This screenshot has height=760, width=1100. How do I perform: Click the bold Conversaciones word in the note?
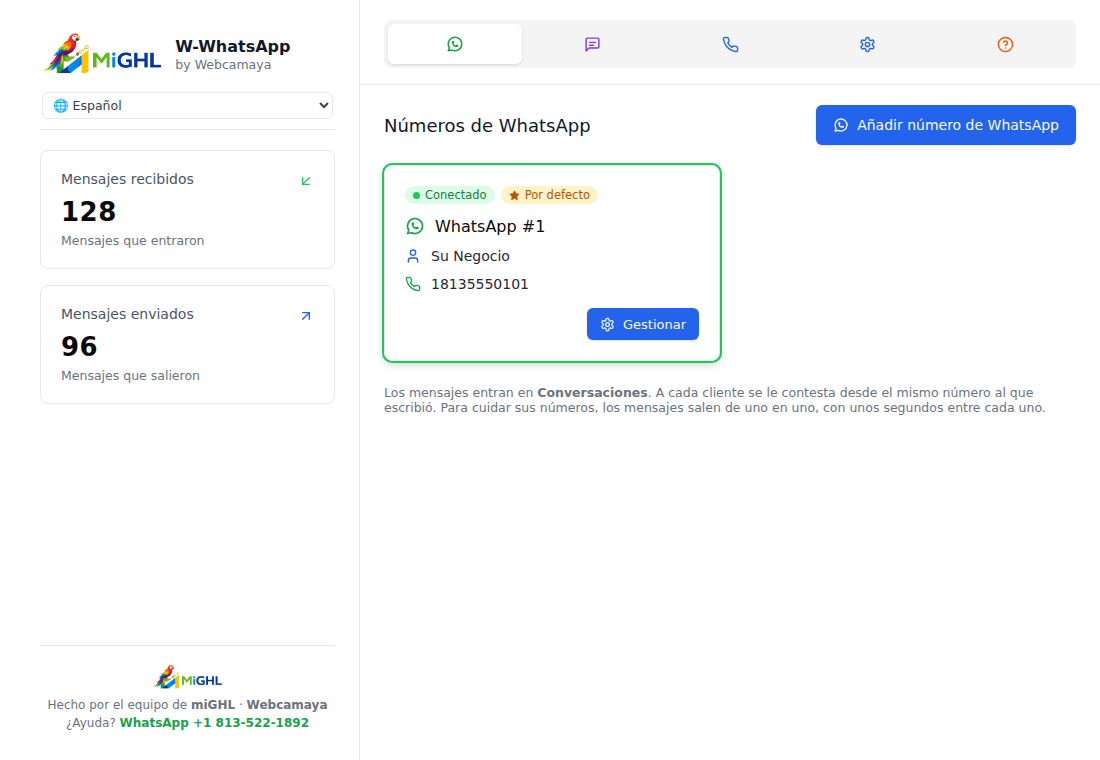click(592, 392)
